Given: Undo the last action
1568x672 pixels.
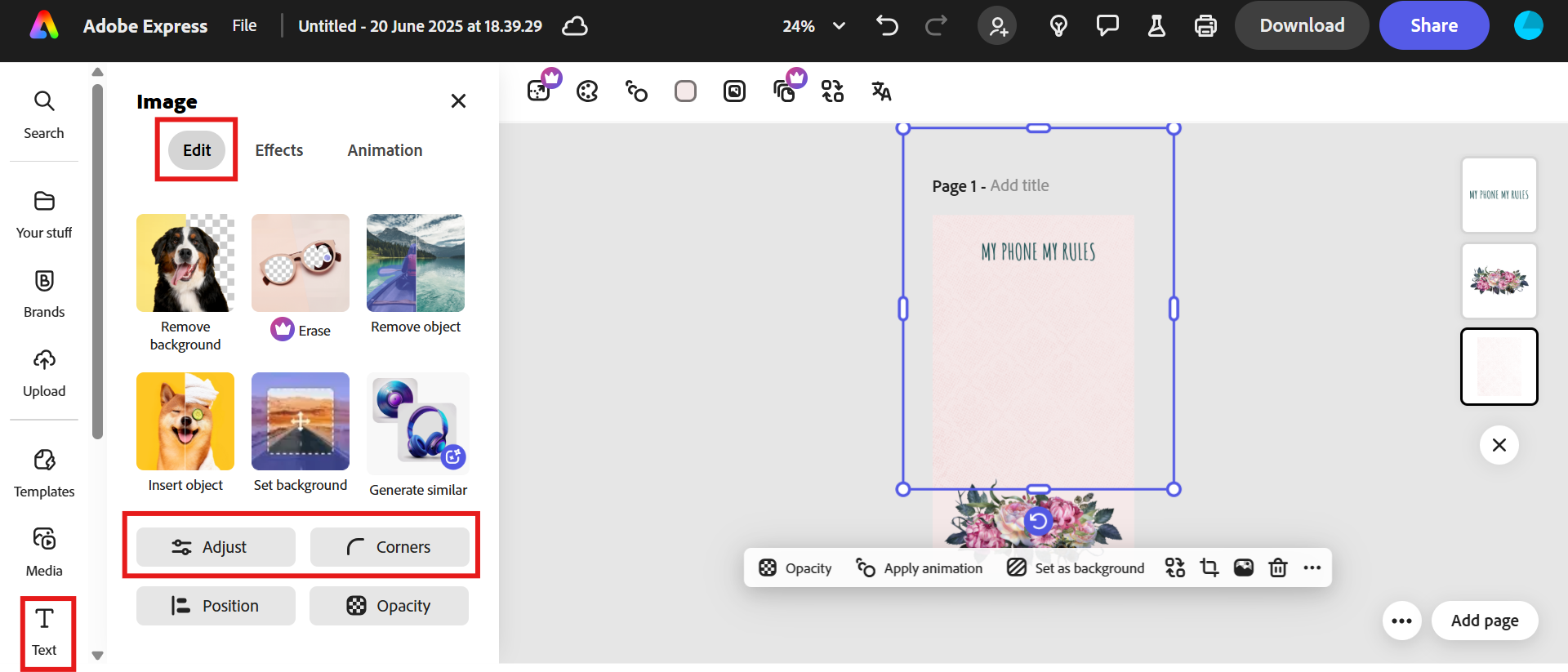Looking at the screenshot, I should click(887, 26).
